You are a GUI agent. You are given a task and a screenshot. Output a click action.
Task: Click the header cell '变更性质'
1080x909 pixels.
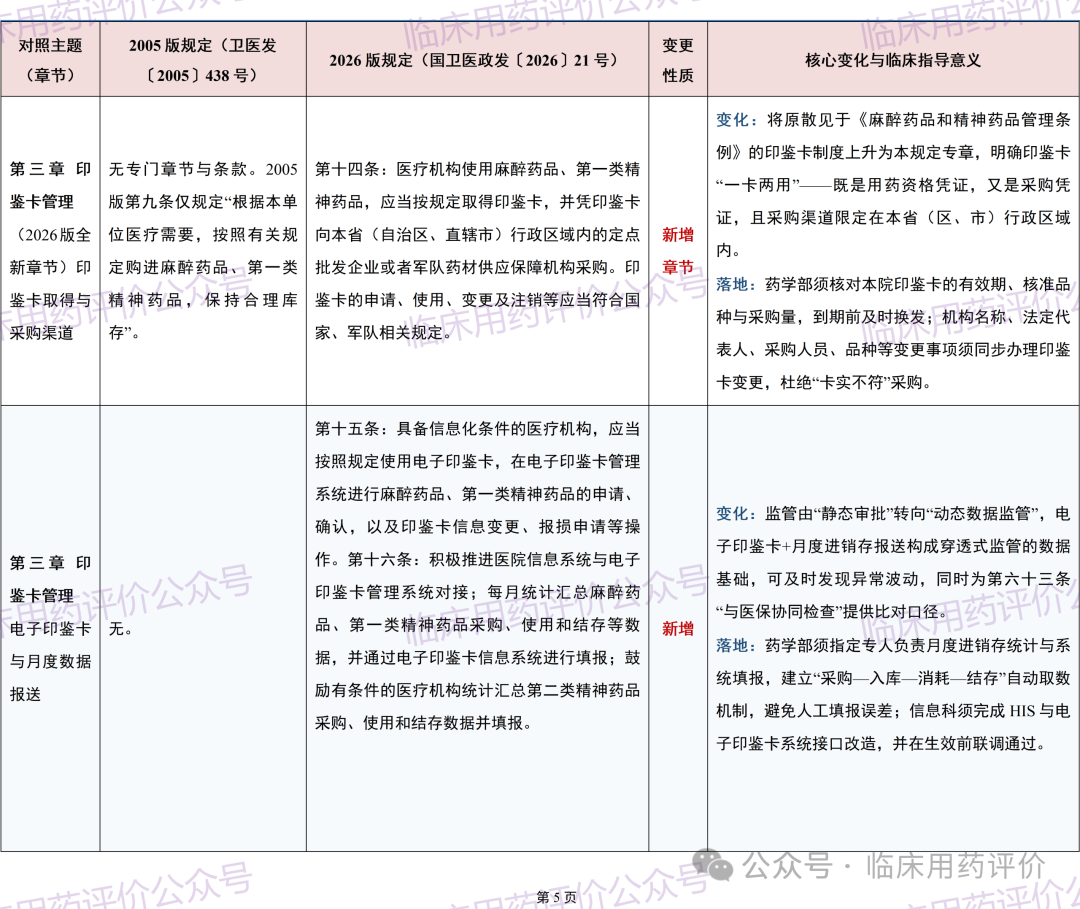678,60
